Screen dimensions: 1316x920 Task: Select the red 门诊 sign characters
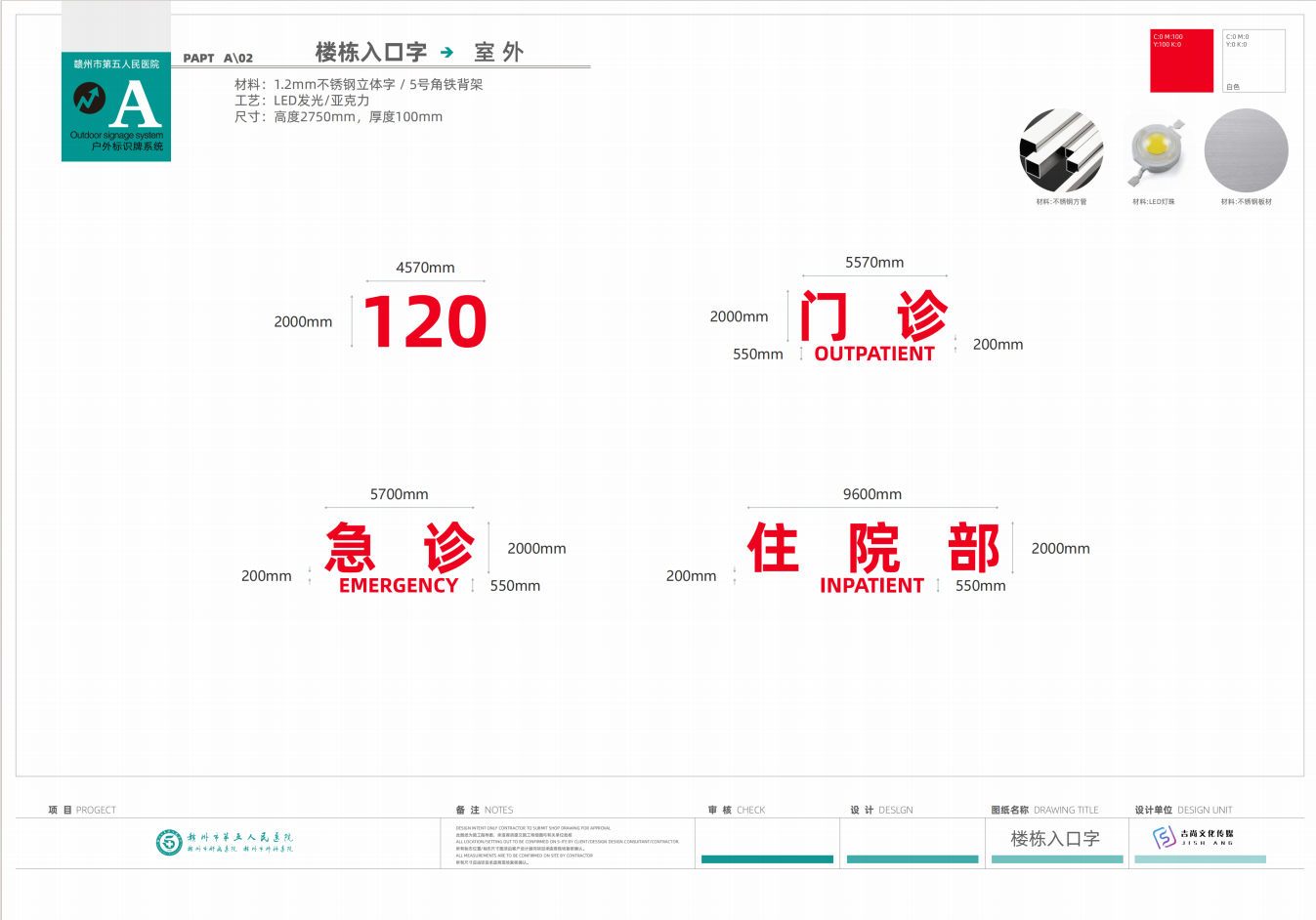click(x=873, y=315)
